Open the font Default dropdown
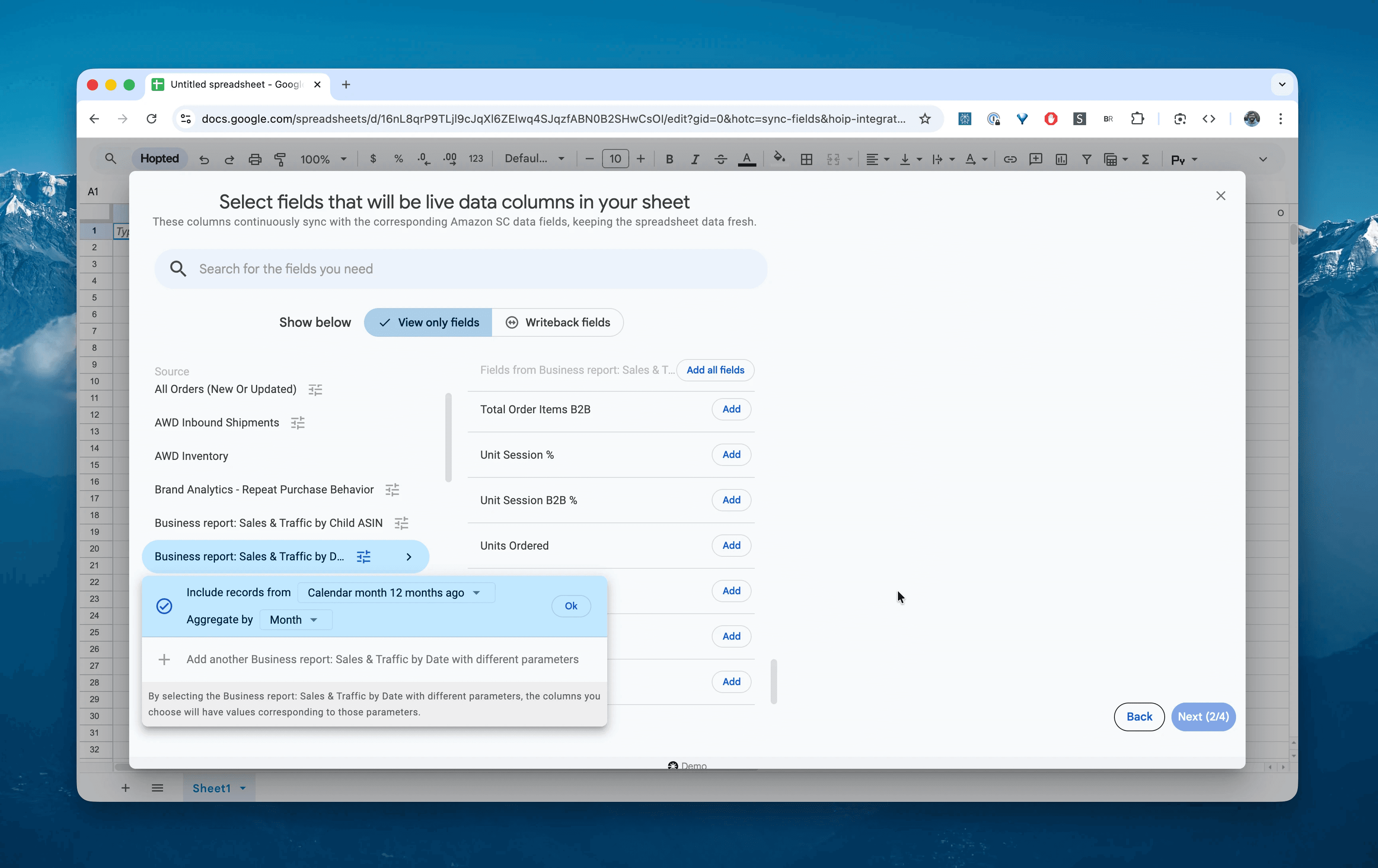This screenshot has width=1378, height=868. (x=534, y=159)
